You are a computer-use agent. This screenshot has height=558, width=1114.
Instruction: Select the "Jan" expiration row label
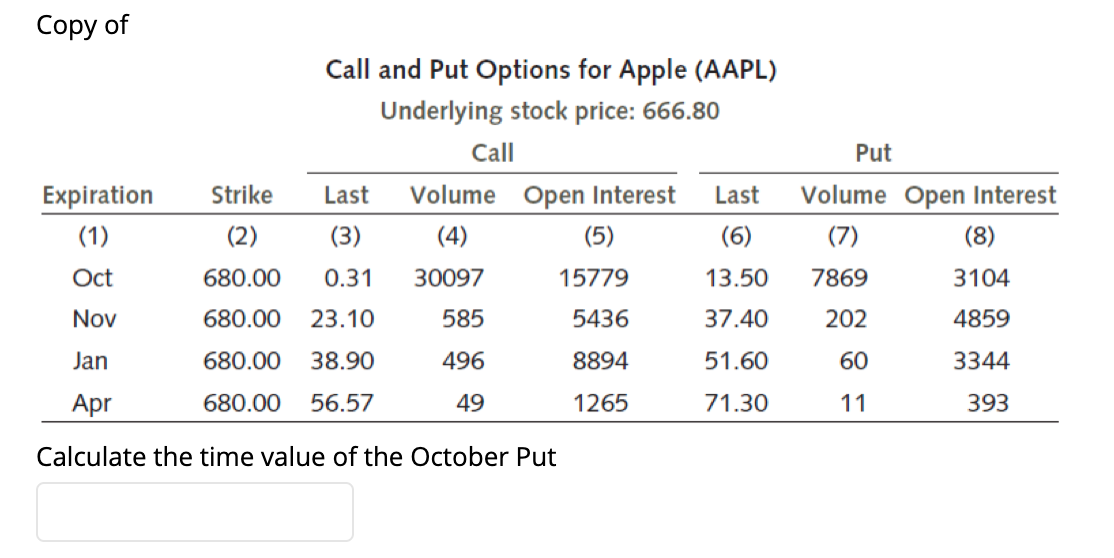pos(92,361)
